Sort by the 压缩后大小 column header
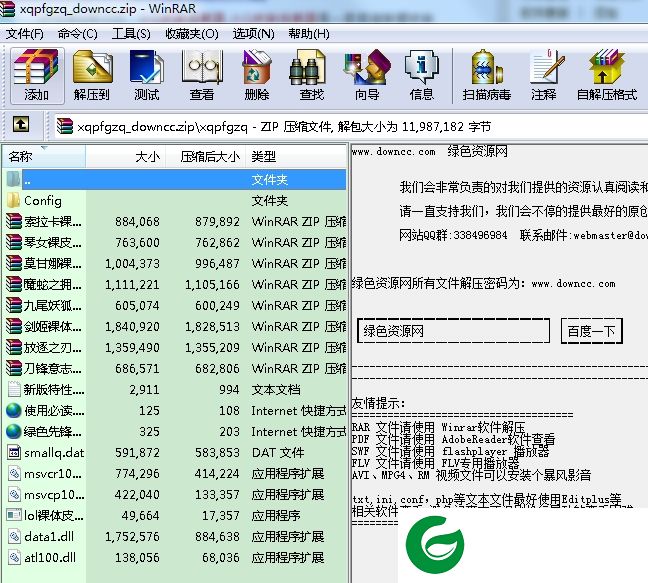The height and width of the screenshot is (583, 648). click(x=206, y=157)
